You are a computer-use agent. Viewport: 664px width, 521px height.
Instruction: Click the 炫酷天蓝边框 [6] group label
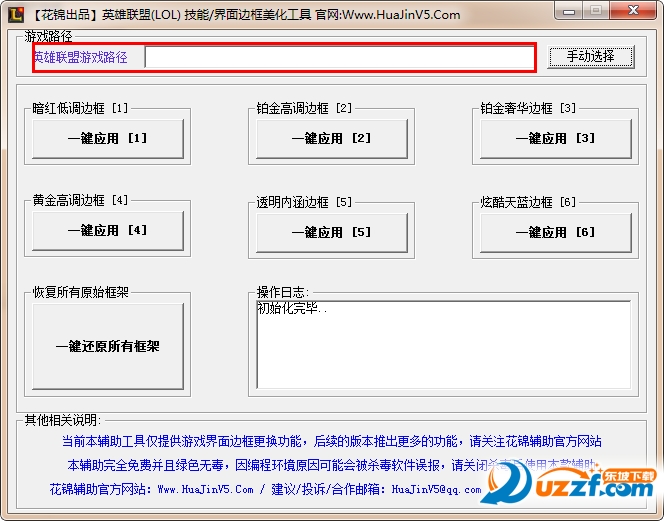click(x=528, y=202)
